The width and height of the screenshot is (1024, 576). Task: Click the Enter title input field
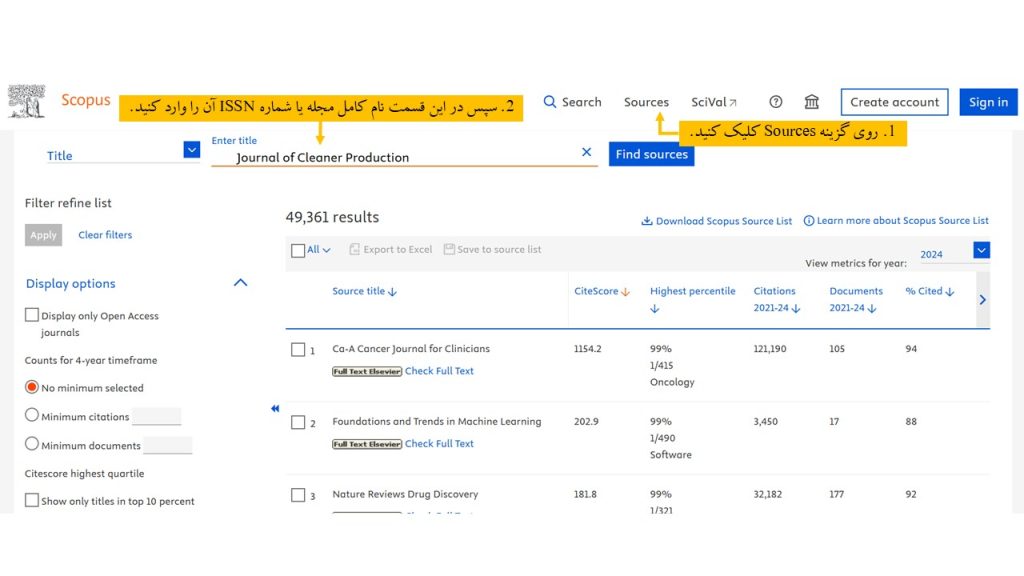pyautogui.click(x=404, y=157)
